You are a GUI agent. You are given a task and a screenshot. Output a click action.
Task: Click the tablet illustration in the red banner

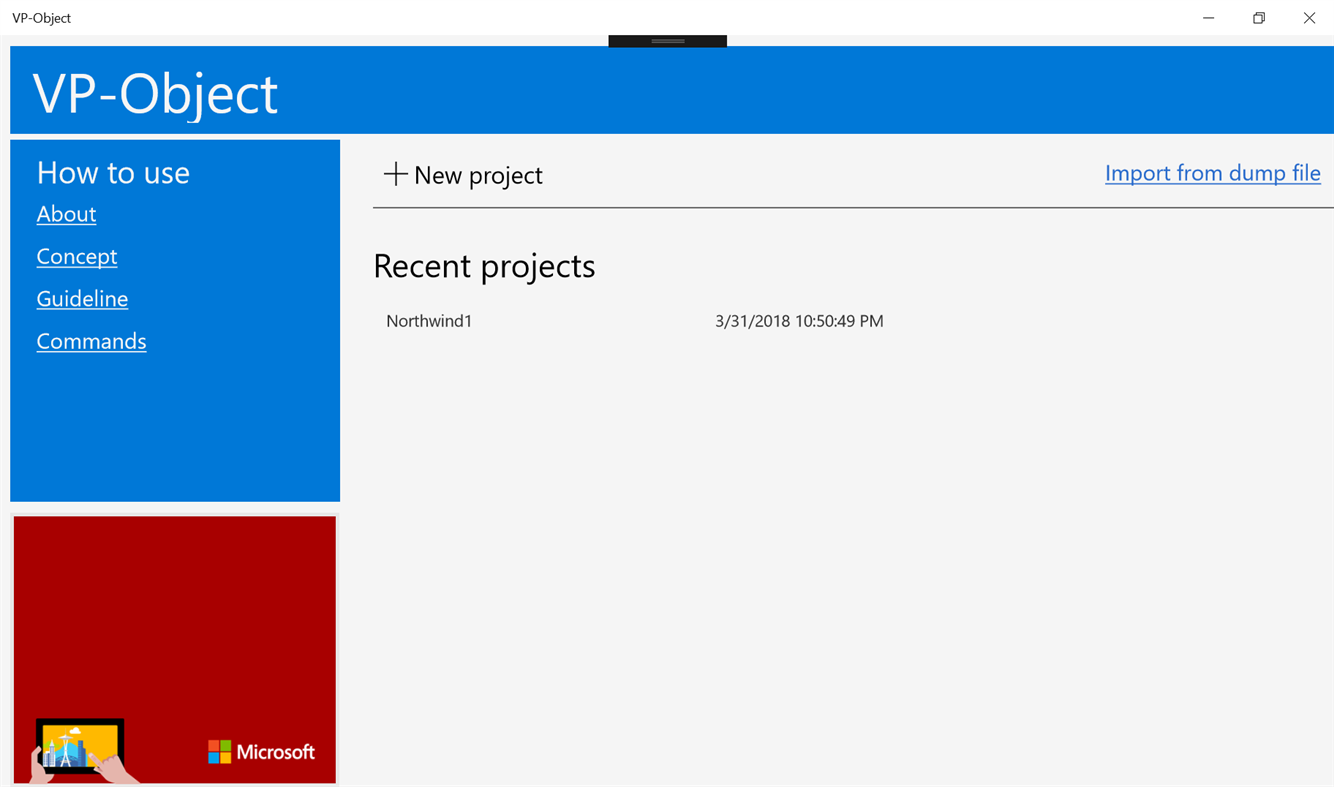click(x=78, y=745)
